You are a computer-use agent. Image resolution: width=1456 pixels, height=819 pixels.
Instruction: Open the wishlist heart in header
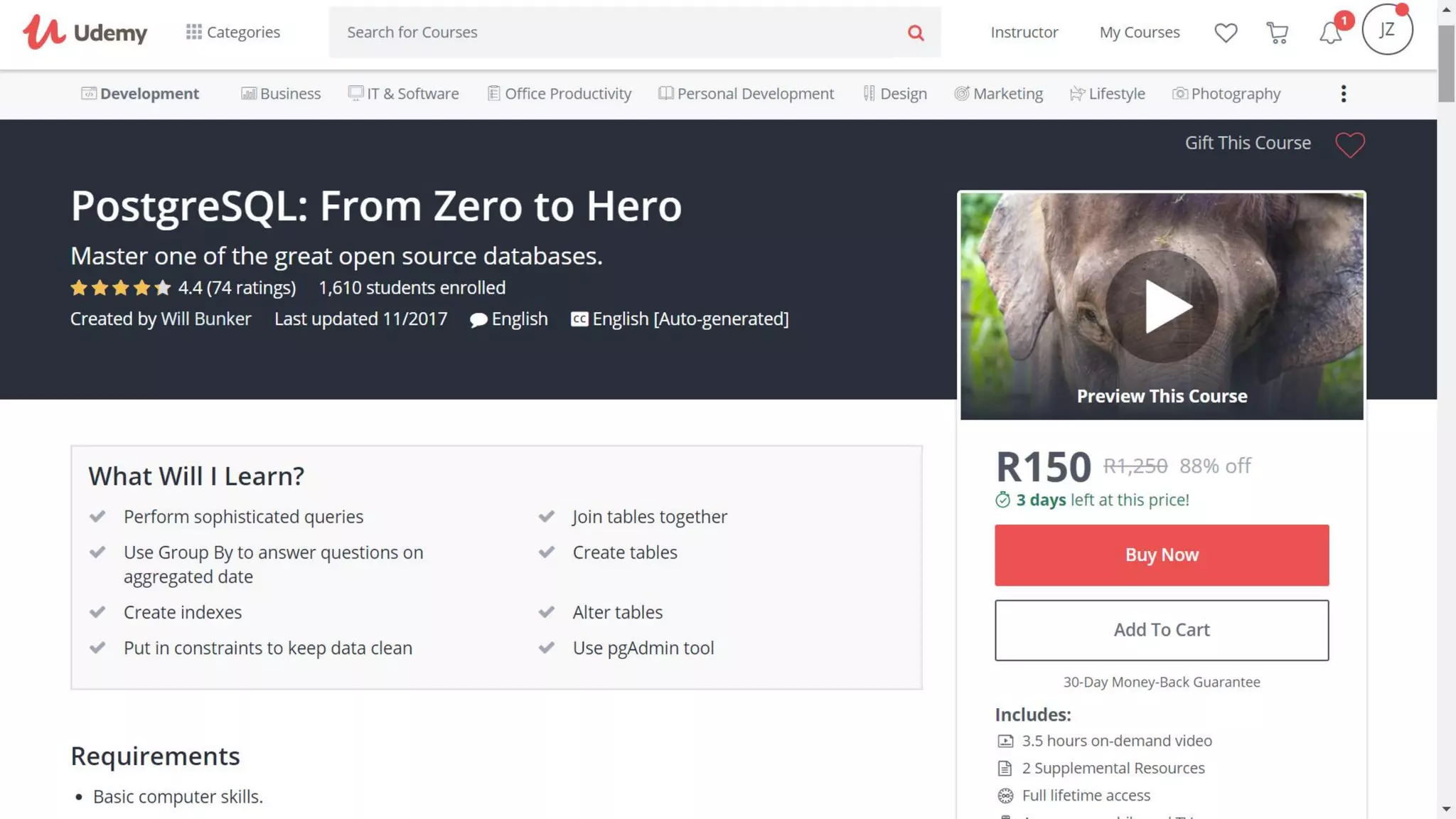tap(1226, 33)
